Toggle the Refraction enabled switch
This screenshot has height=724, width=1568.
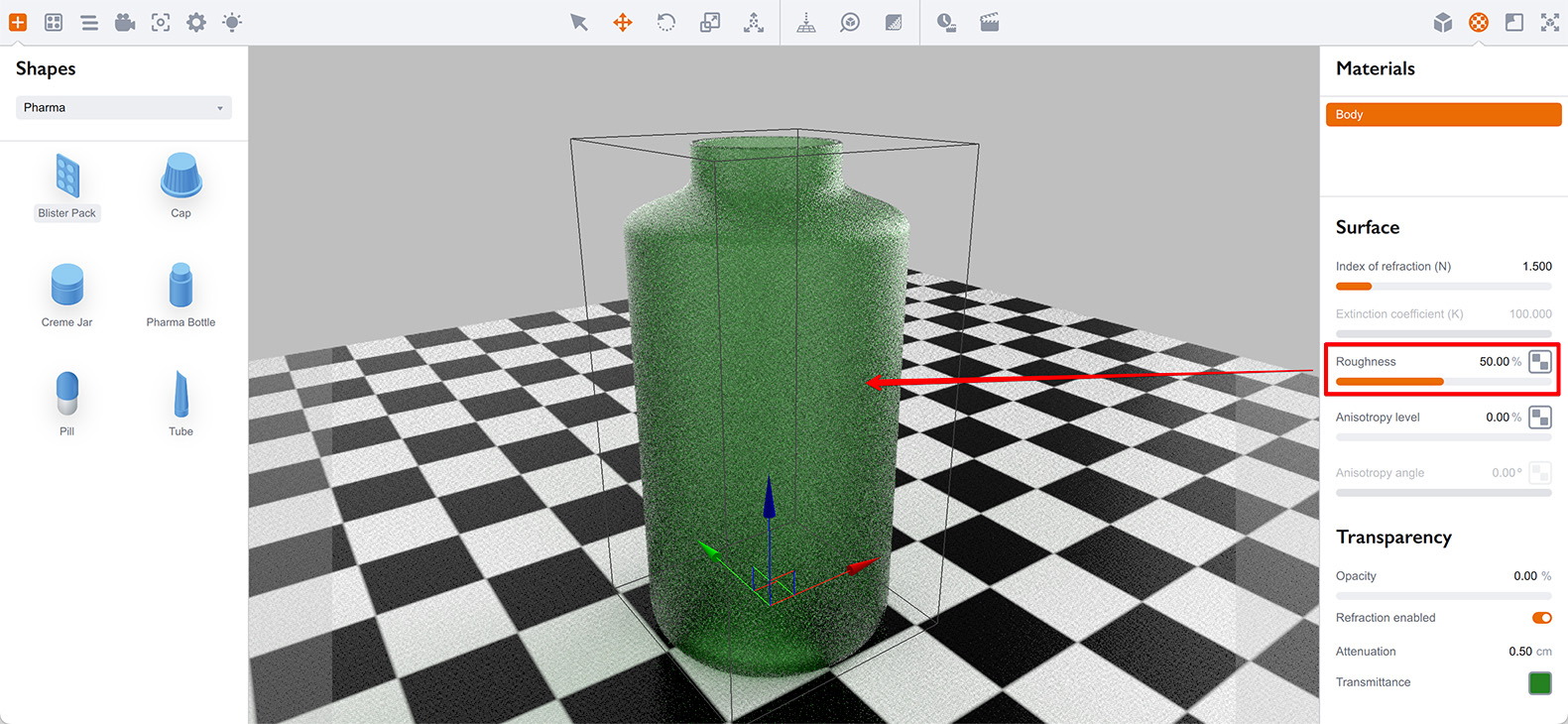pyautogui.click(x=1541, y=618)
